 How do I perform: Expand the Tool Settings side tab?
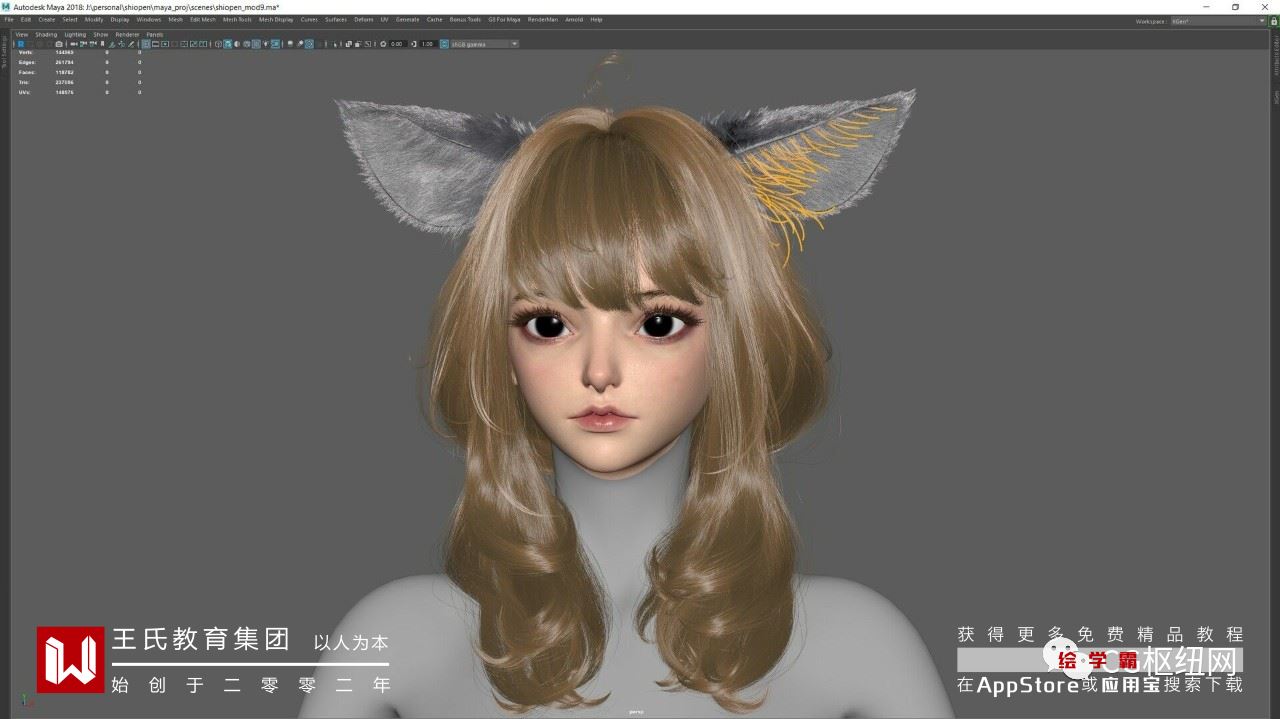[4, 53]
